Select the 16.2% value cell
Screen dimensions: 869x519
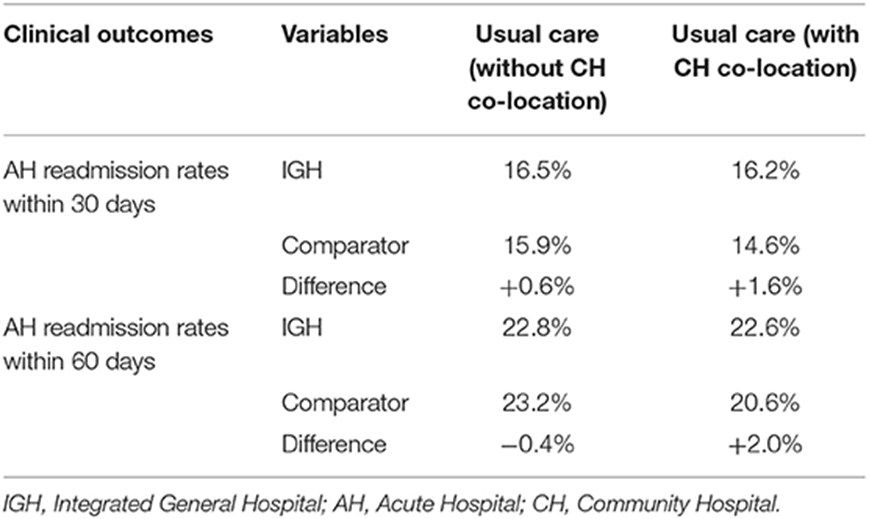(x=765, y=171)
